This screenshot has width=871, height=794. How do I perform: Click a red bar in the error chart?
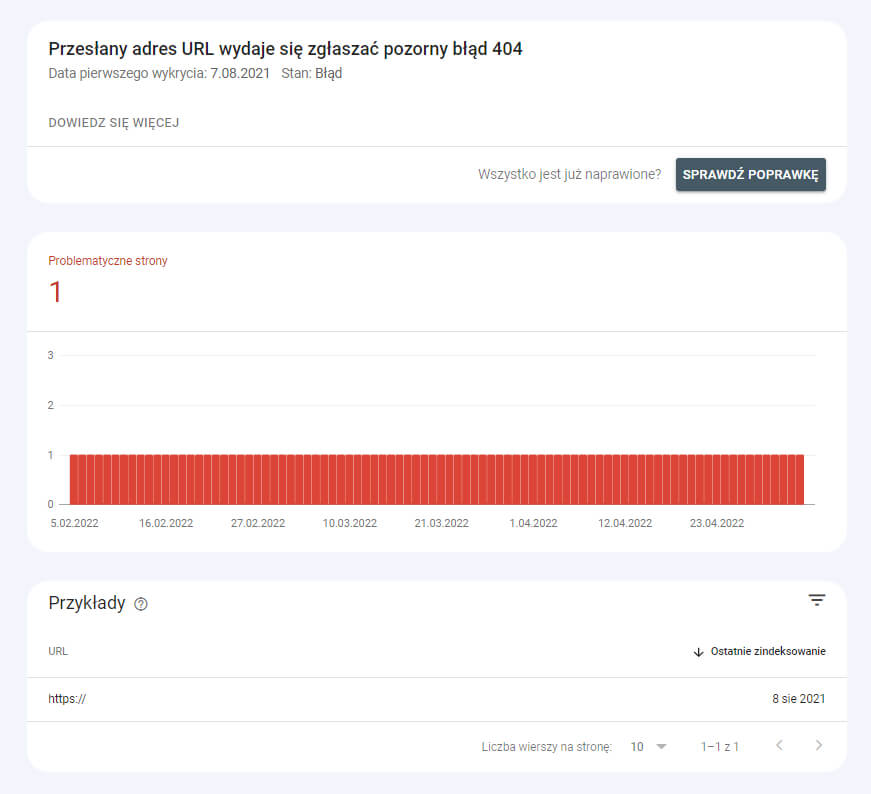[x=400, y=478]
